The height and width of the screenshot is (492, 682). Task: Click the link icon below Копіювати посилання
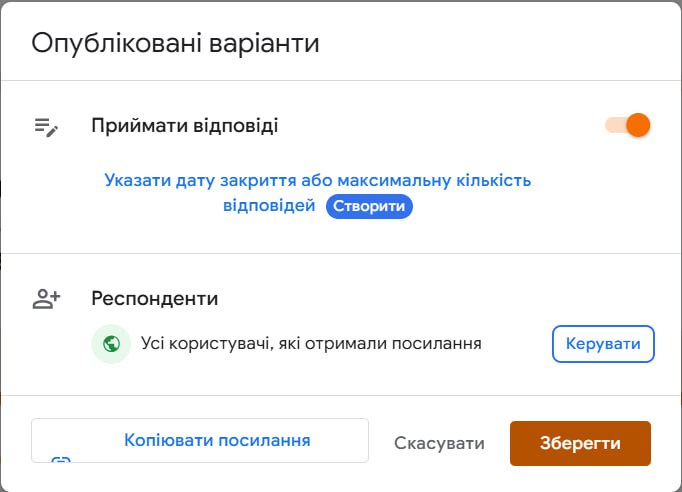coord(62,460)
